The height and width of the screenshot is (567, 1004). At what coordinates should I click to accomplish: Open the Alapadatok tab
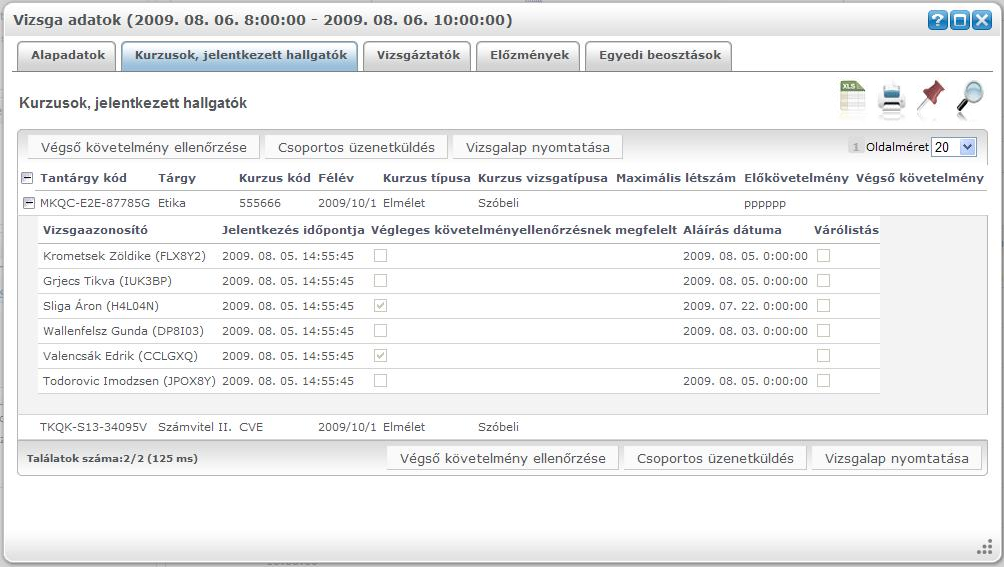tap(67, 56)
